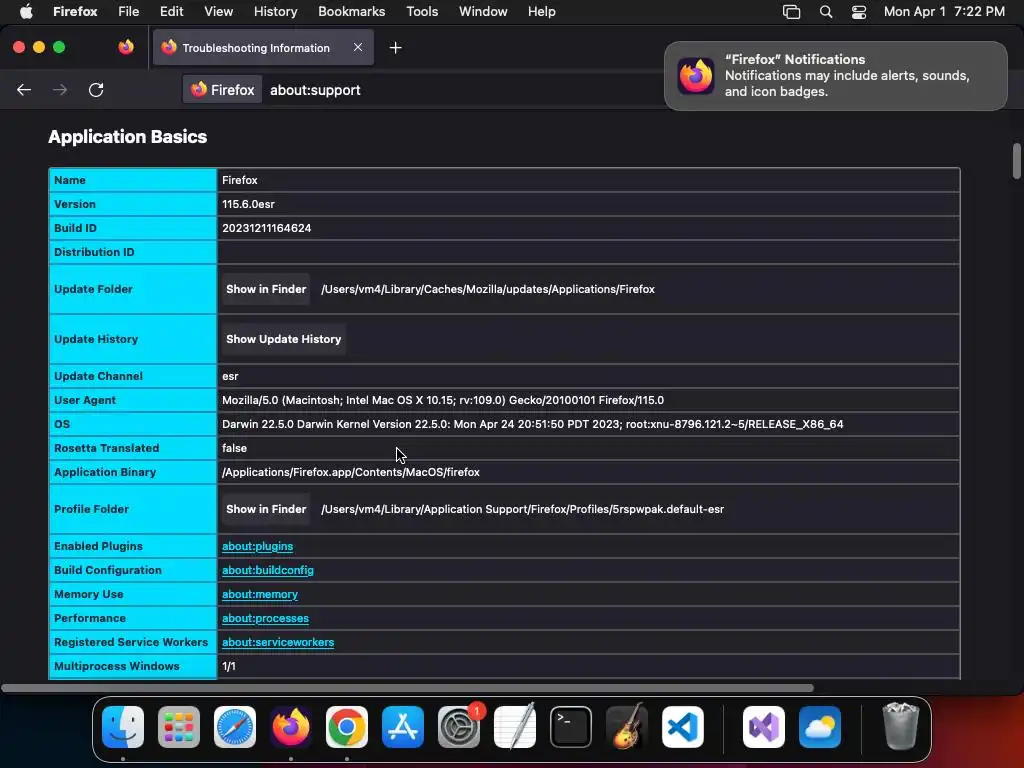1024x768 pixels.
Task: Click the pinned Firefox tab icon
Action: point(126,47)
